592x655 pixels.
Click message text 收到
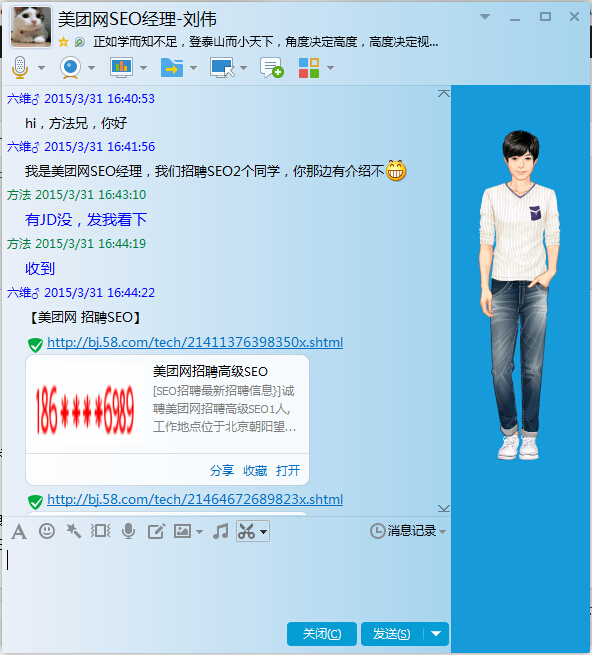coord(40,268)
